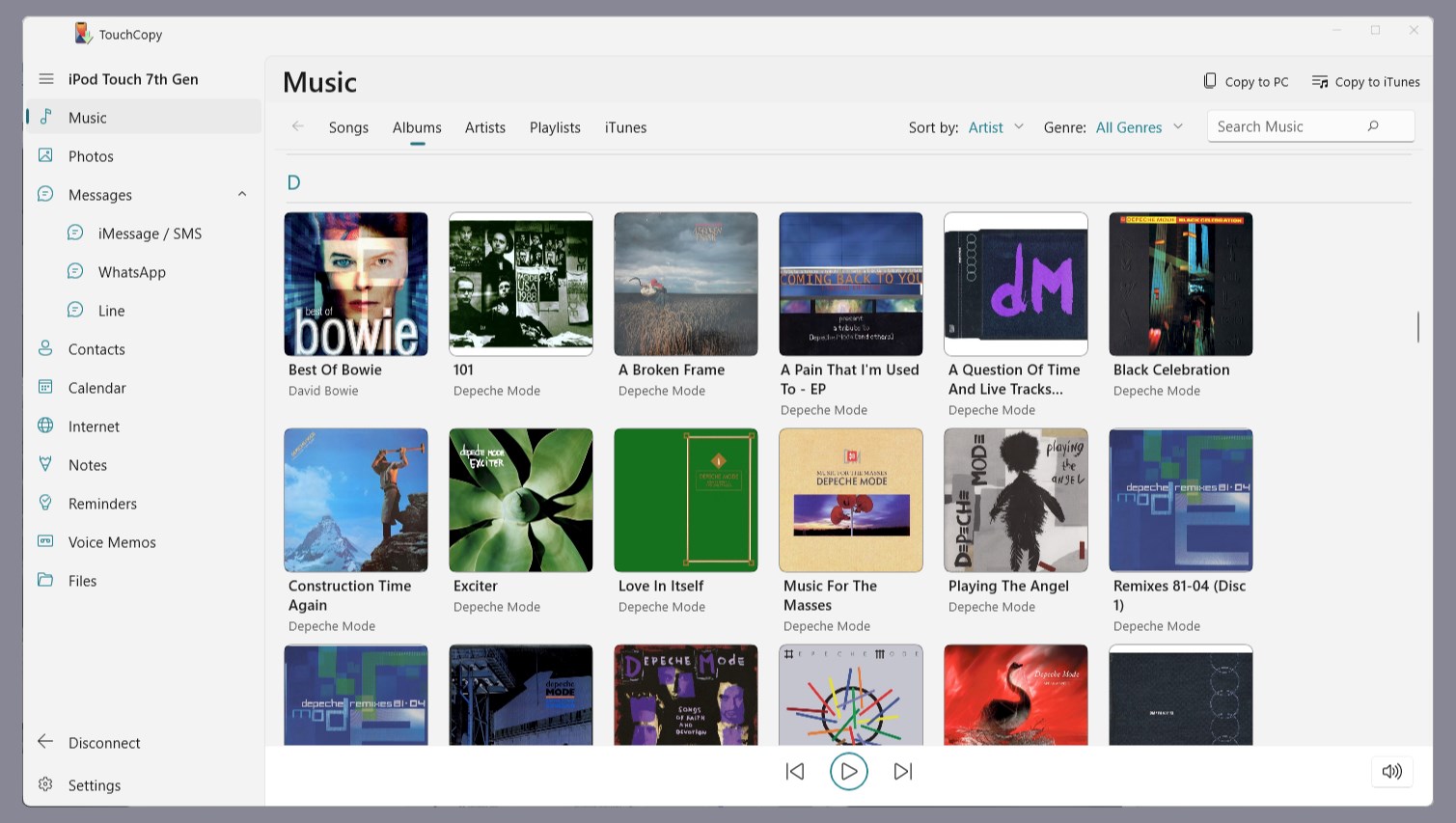
Task: Open the Music section in sidebar
Action: [144, 117]
